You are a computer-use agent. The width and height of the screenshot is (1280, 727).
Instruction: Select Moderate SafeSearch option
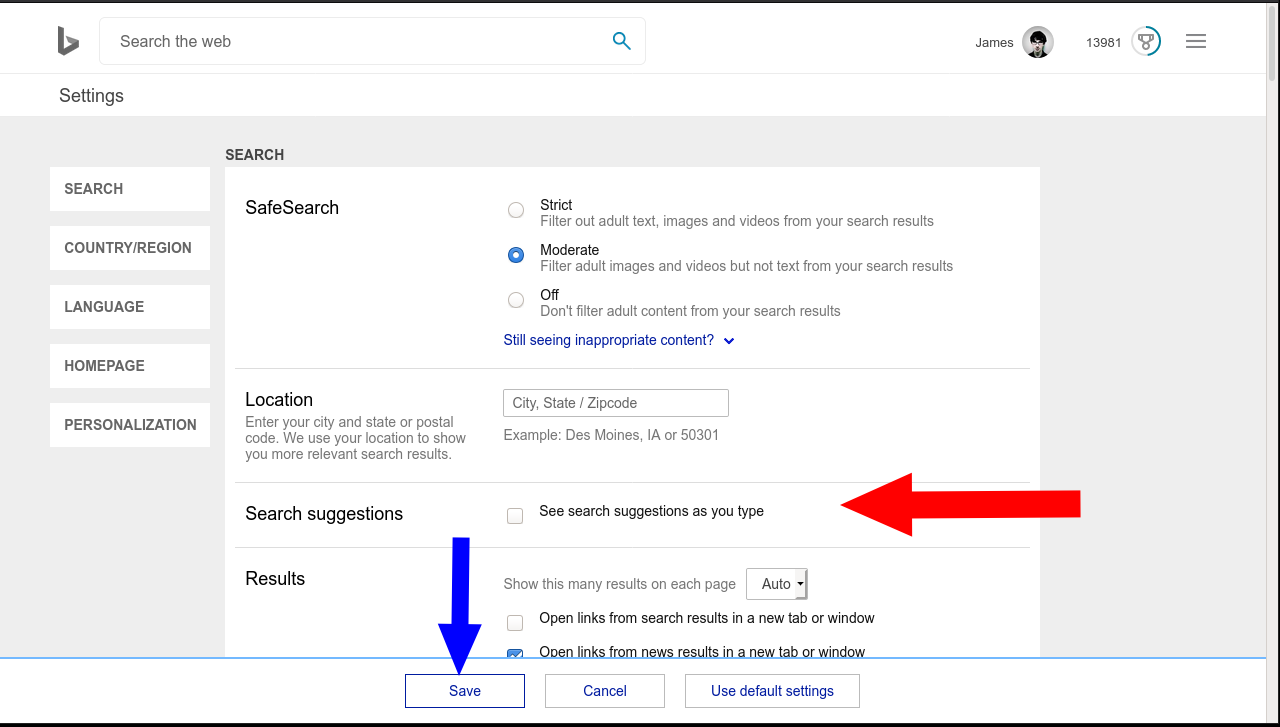tap(516, 255)
